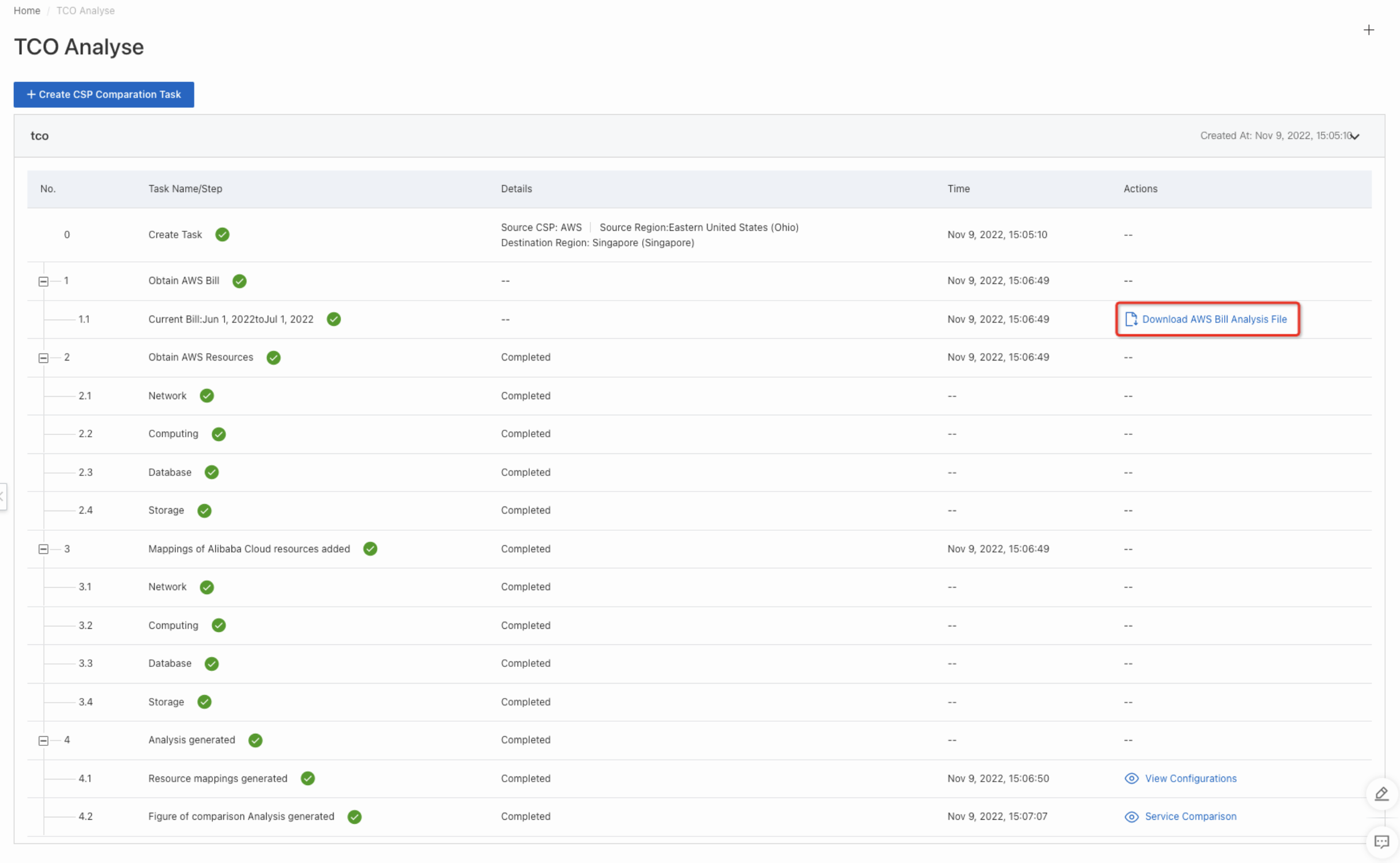The image size is (1400, 863).
Task: Click Current Bill:Jun 1, 2022toJul 1, 2022
Action: (x=231, y=319)
